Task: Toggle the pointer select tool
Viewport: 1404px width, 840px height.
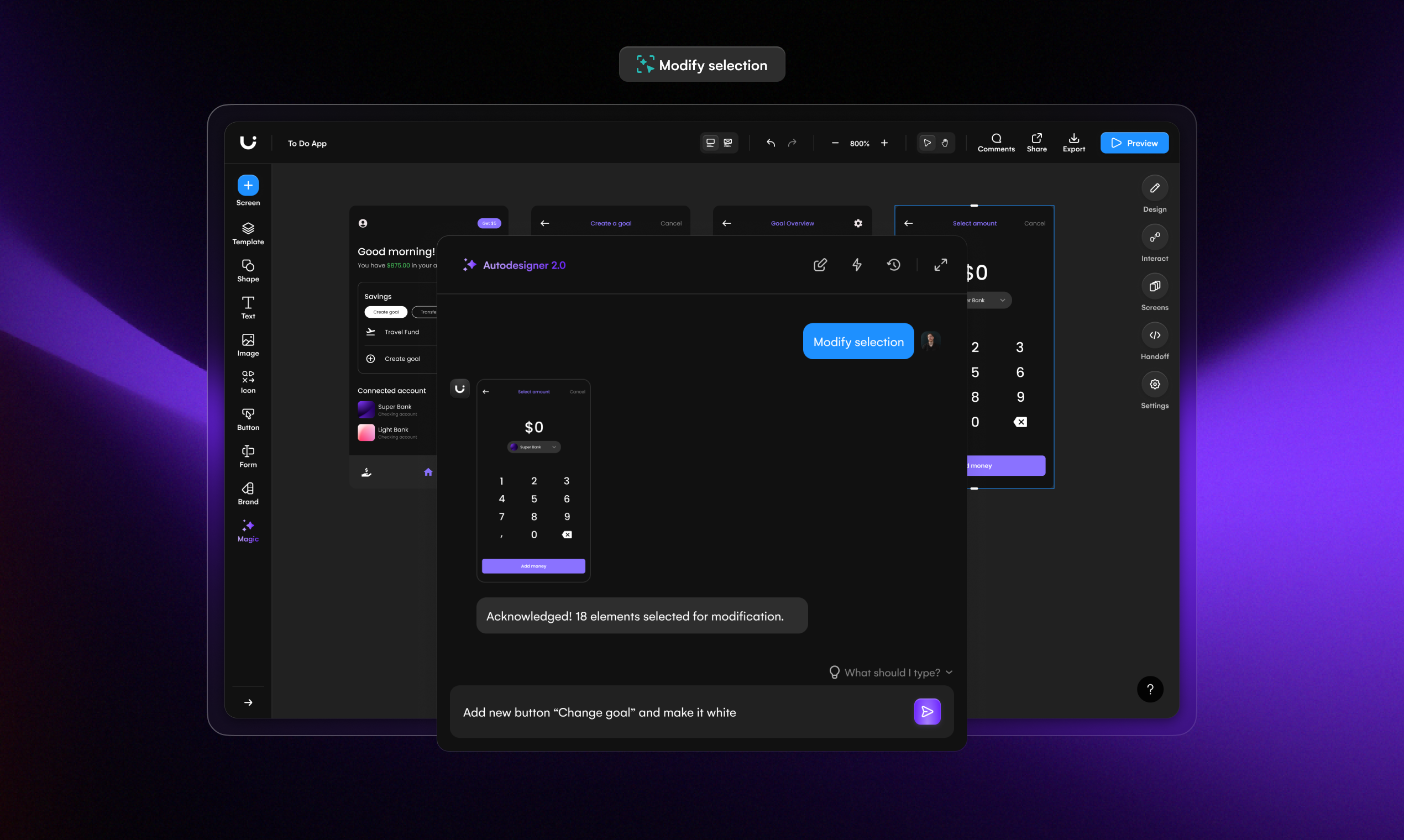Action: (x=927, y=143)
